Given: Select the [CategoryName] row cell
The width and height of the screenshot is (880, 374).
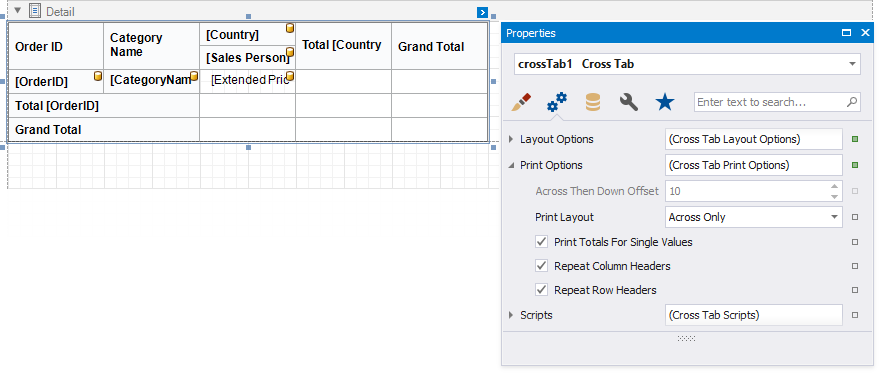Looking at the screenshot, I should [152, 81].
